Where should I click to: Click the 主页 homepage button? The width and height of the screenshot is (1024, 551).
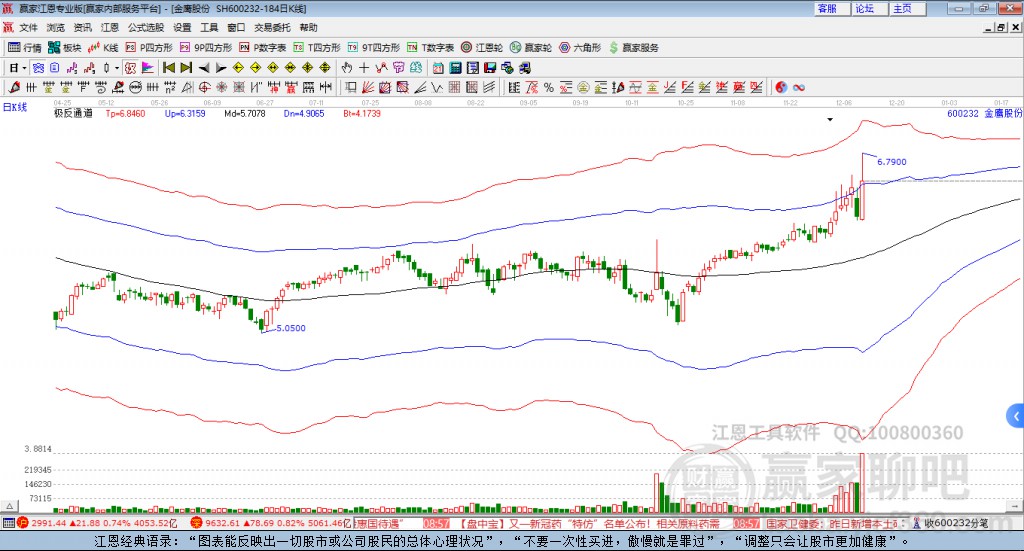907,8
